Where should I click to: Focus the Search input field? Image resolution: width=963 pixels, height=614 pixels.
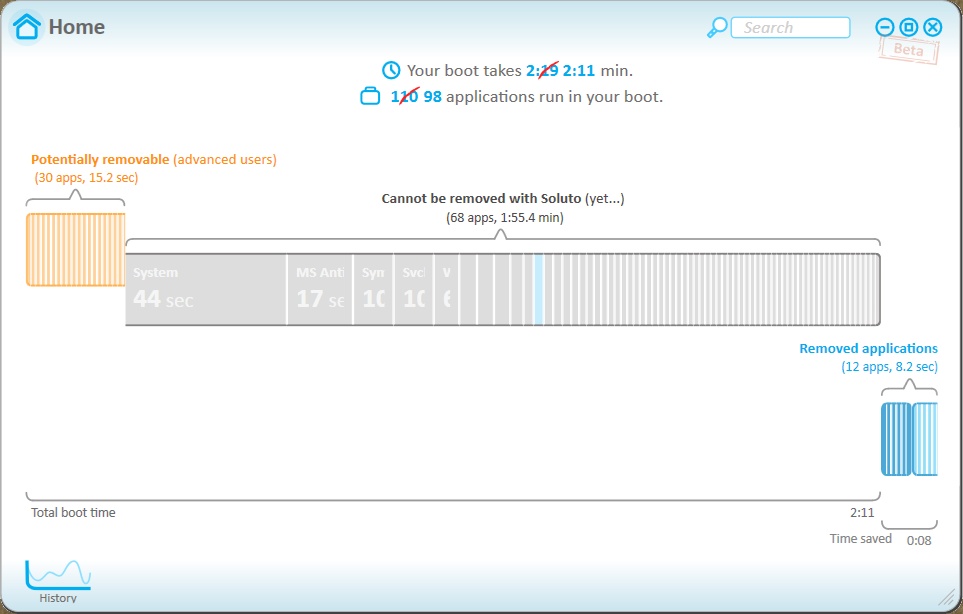pos(790,28)
